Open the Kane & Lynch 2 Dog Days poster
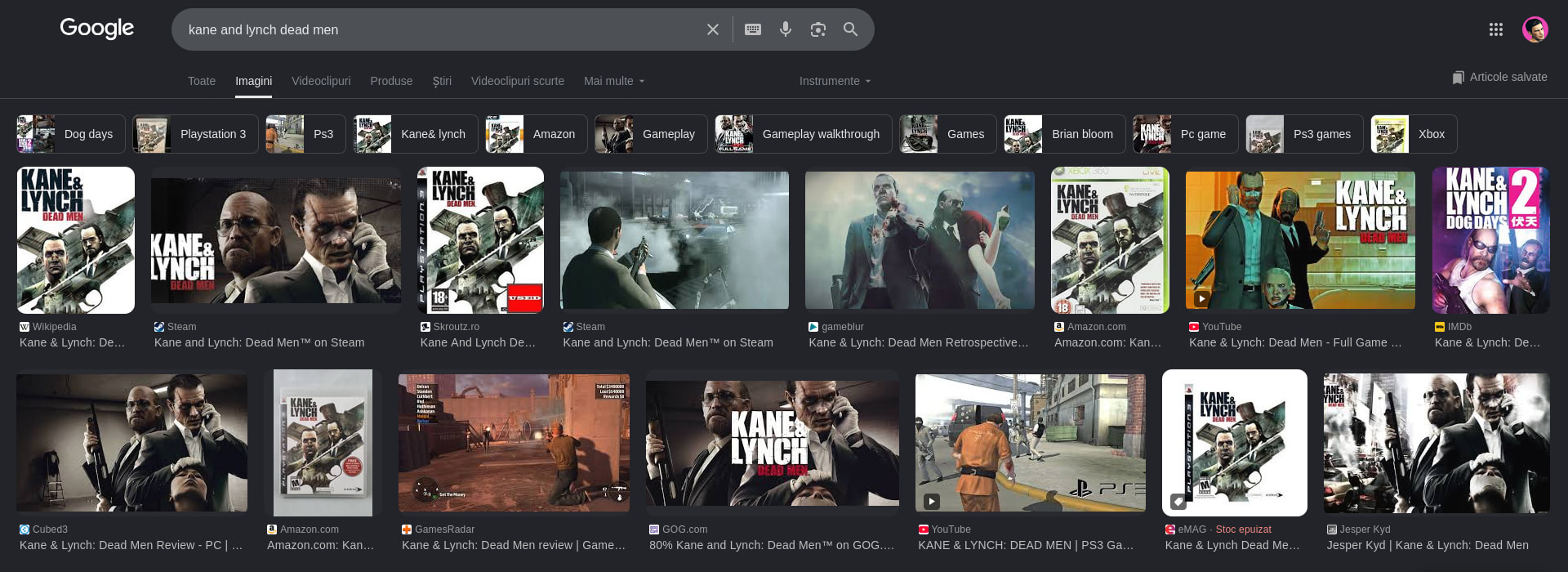The image size is (1568, 572). (1490, 240)
